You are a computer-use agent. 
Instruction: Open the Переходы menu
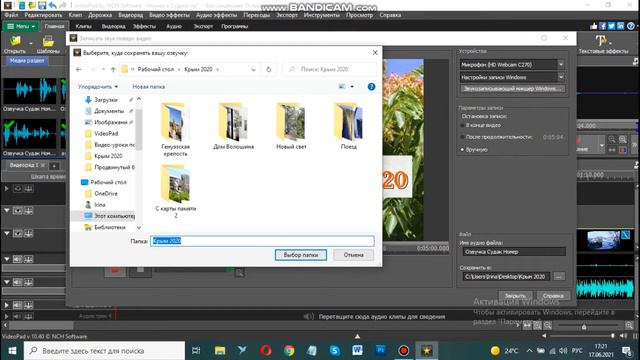257,15
